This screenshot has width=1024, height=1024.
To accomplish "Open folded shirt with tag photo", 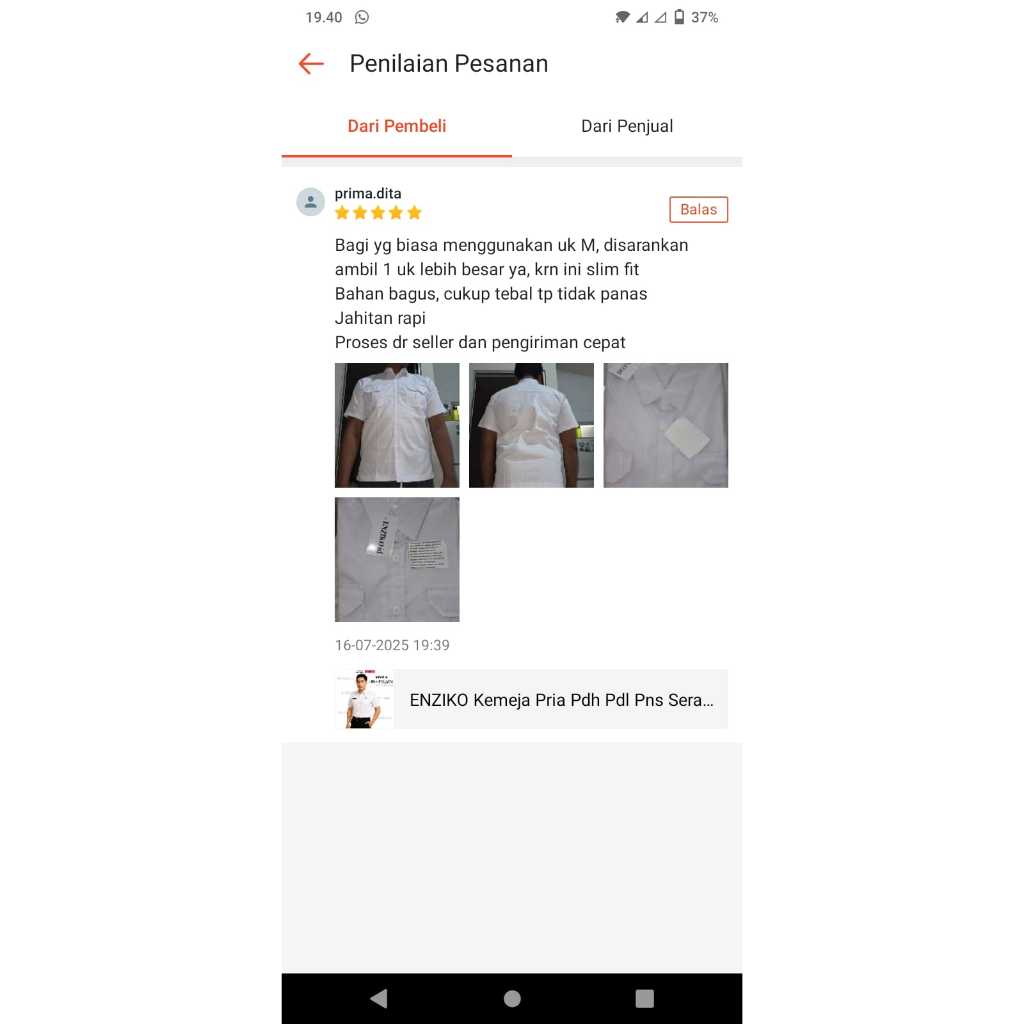I will pos(665,425).
